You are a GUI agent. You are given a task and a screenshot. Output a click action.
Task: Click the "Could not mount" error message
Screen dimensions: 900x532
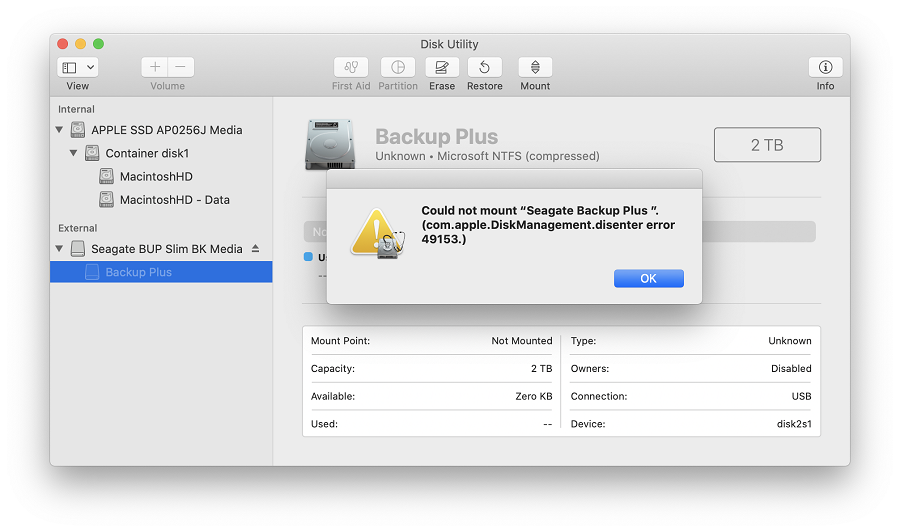coord(548,225)
